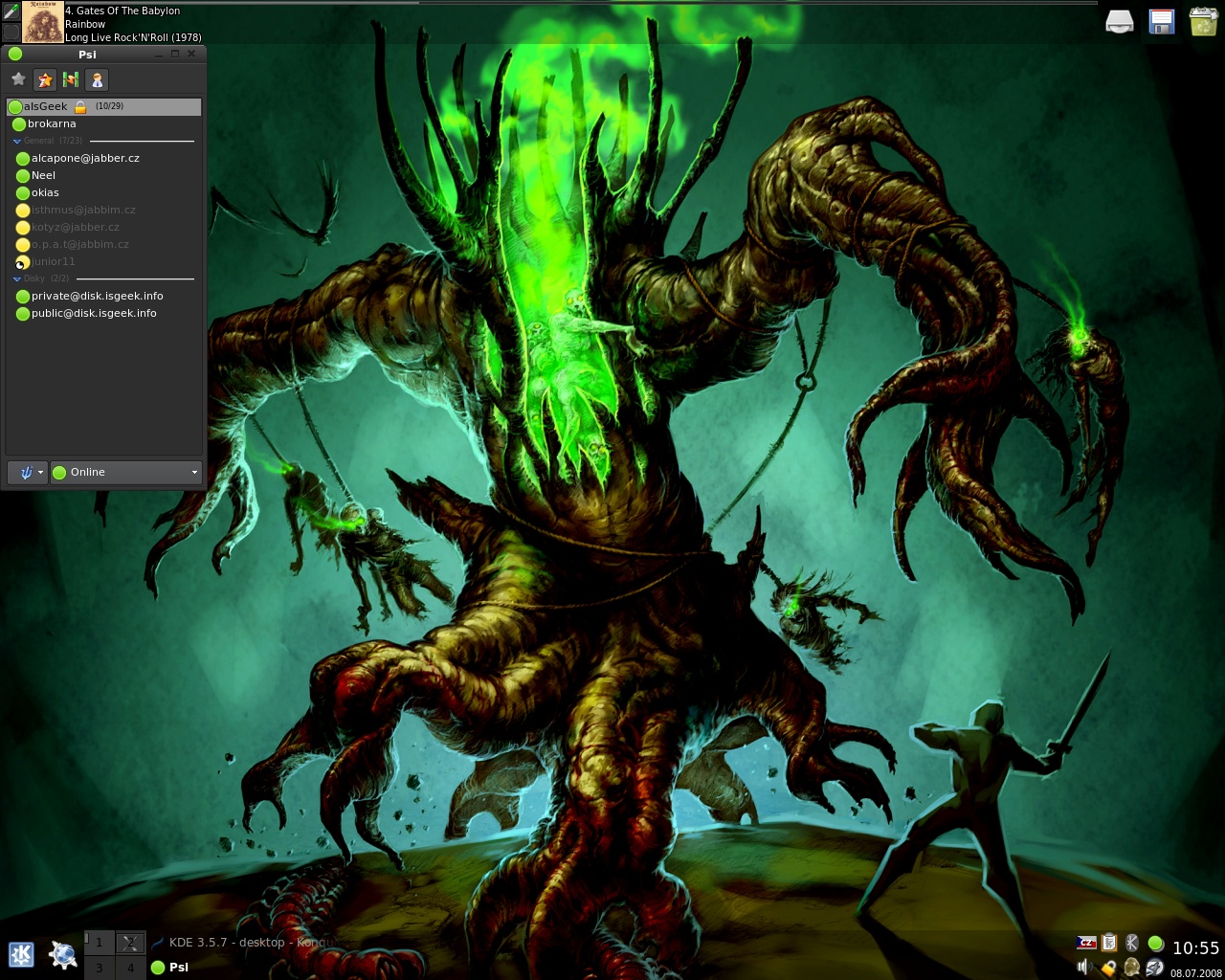
Task: Select away contact o.p.a.t@jabbim.cz
Action: click(x=103, y=244)
